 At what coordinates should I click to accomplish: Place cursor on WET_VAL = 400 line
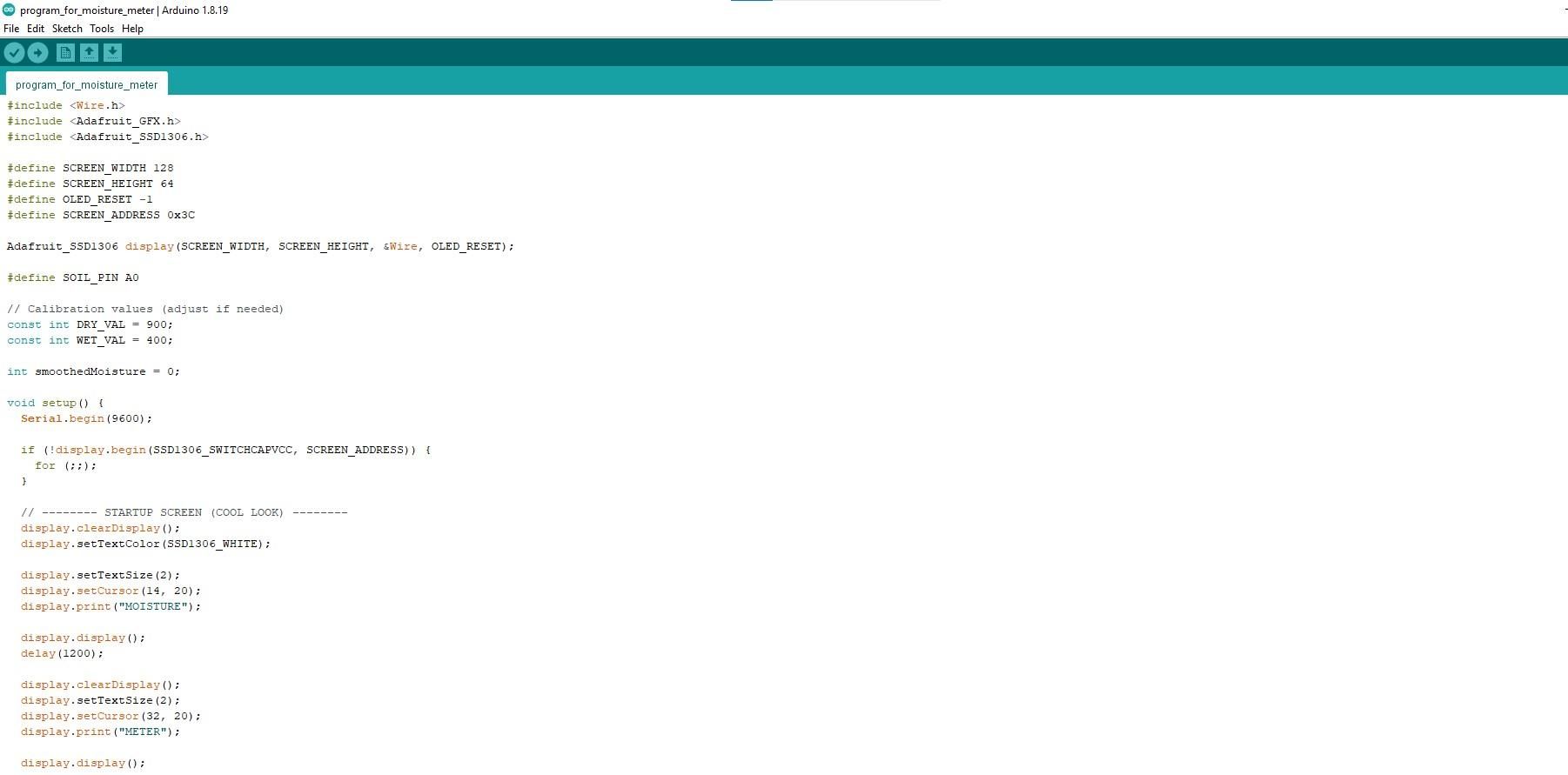point(90,340)
